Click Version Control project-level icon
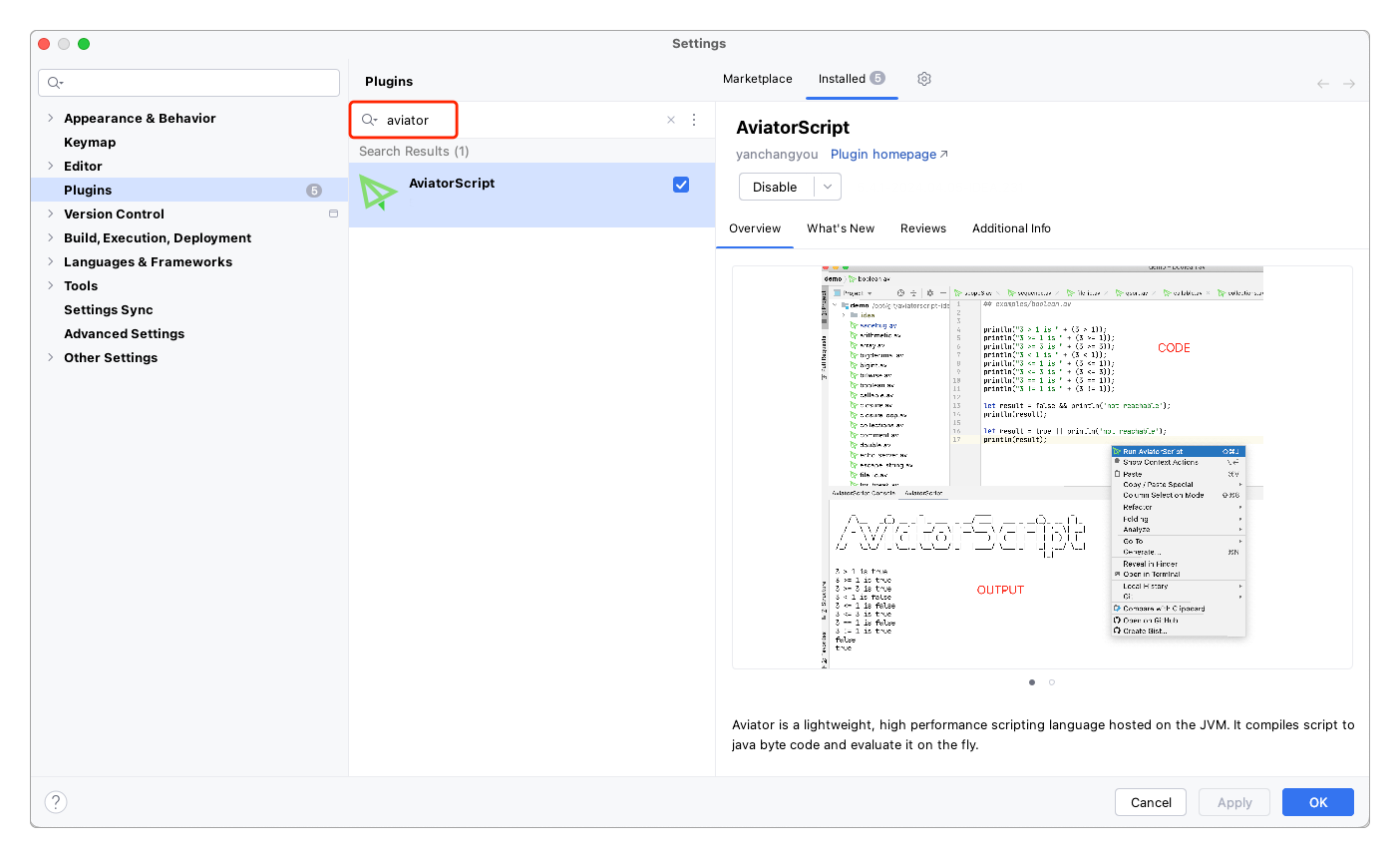Screen dimensions: 1400x858 tap(333, 214)
